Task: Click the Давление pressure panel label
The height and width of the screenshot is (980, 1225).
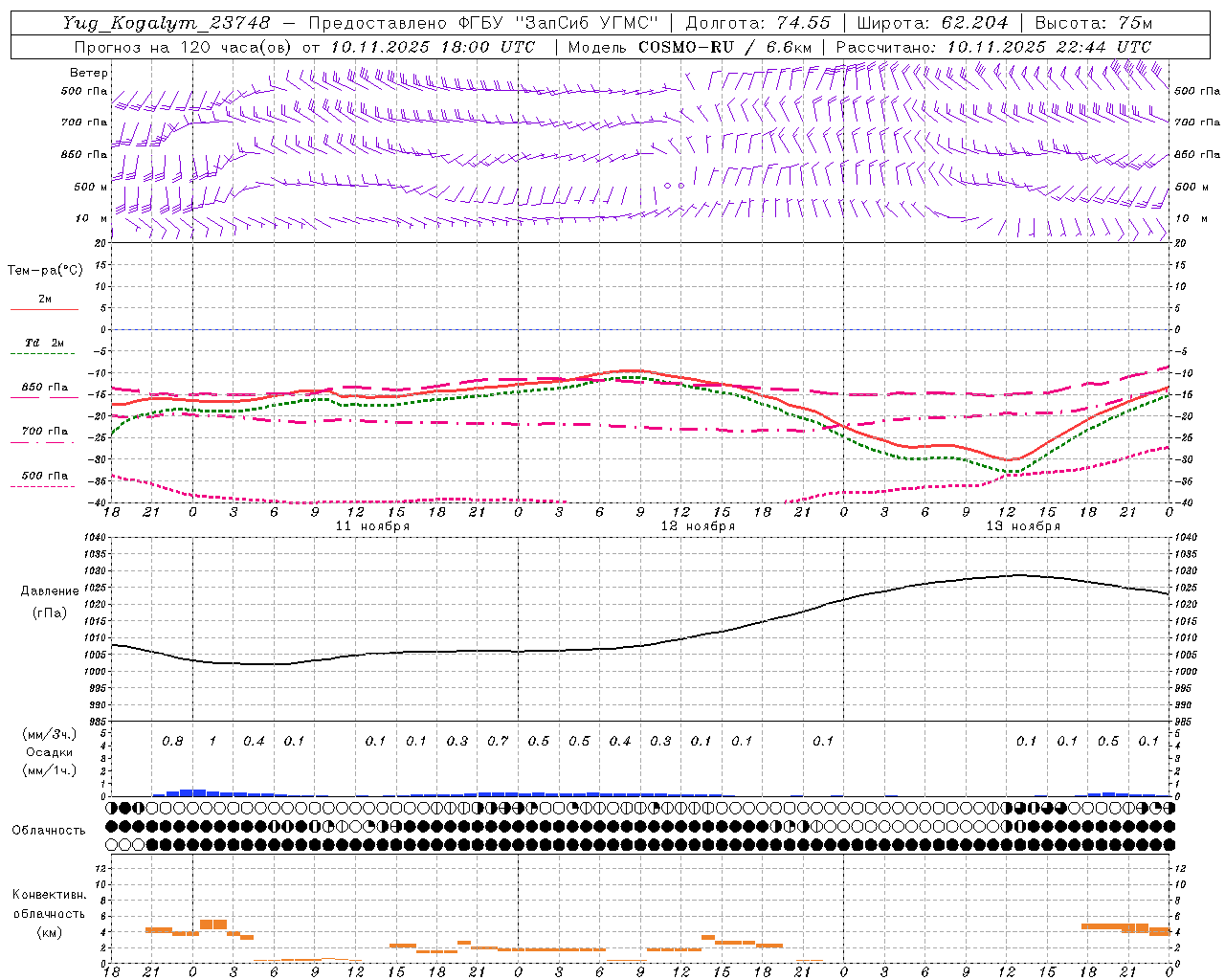Action: tap(50, 591)
